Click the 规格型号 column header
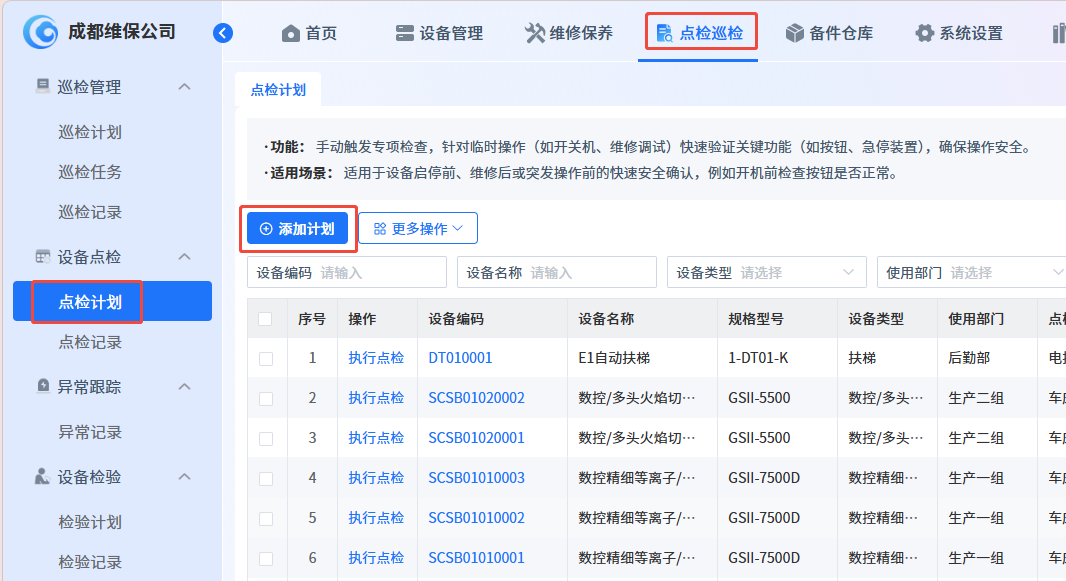This screenshot has width=1066, height=581. tap(756, 319)
